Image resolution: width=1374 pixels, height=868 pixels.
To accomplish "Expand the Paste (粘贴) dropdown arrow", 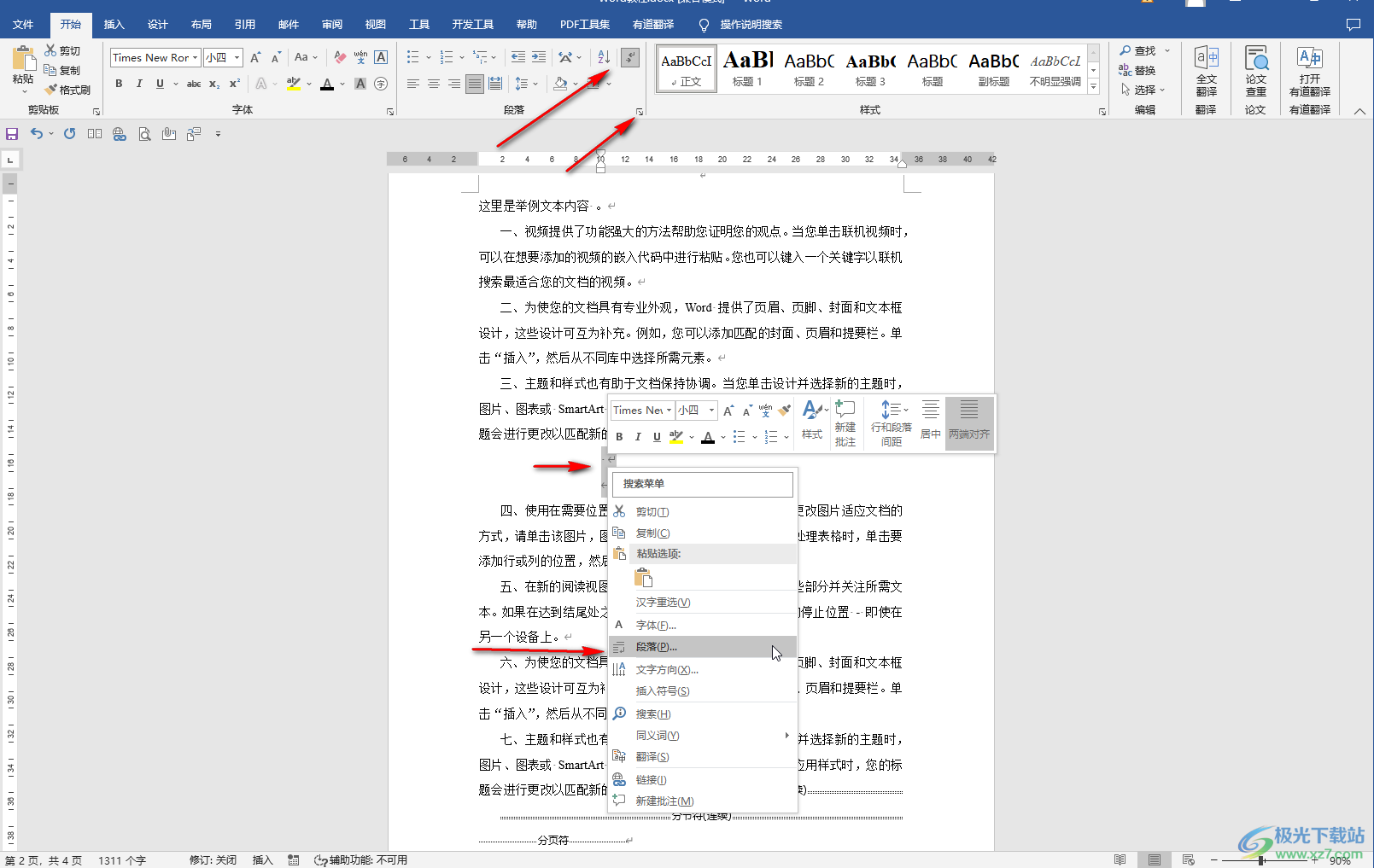I will pyautogui.click(x=23, y=91).
